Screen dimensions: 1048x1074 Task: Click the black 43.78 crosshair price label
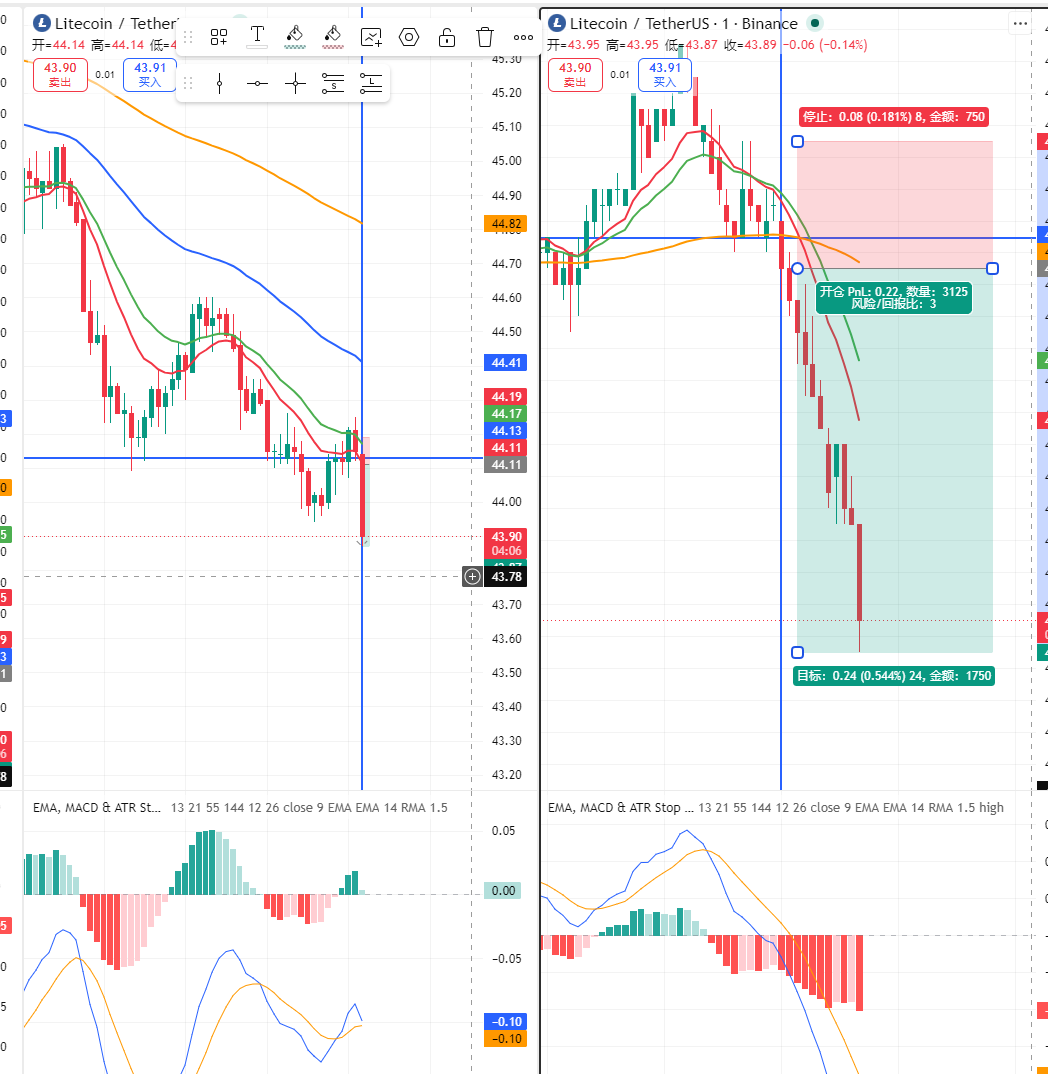[x=506, y=577]
